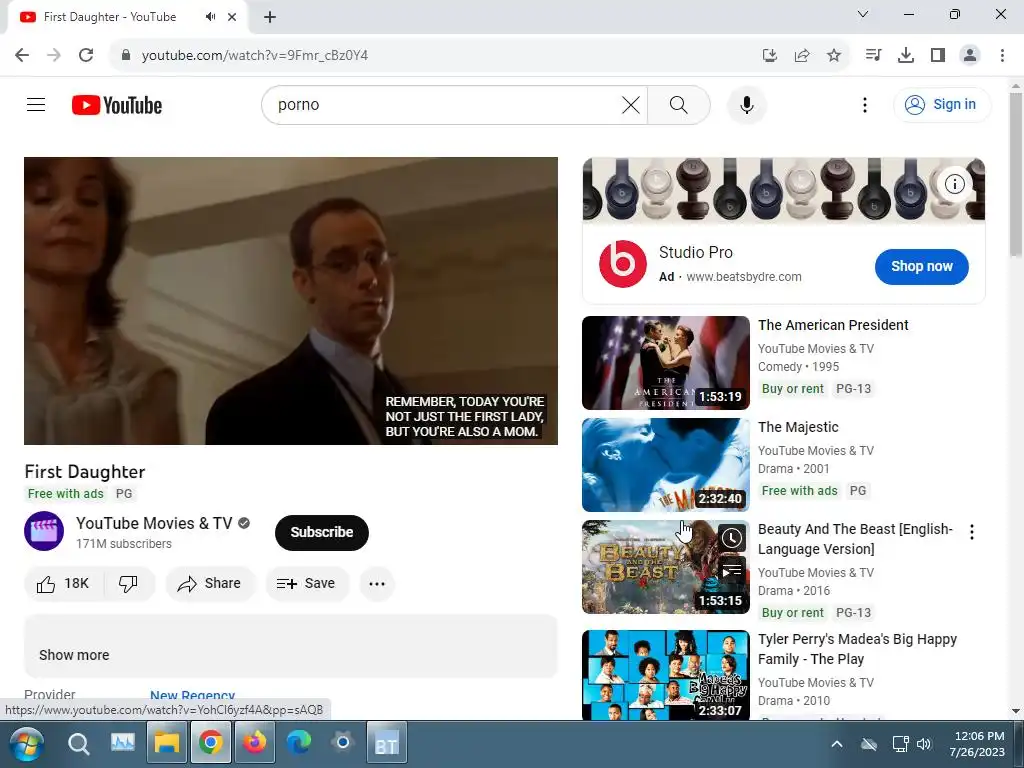Open taskbar search magnifier

click(x=78, y=743)
